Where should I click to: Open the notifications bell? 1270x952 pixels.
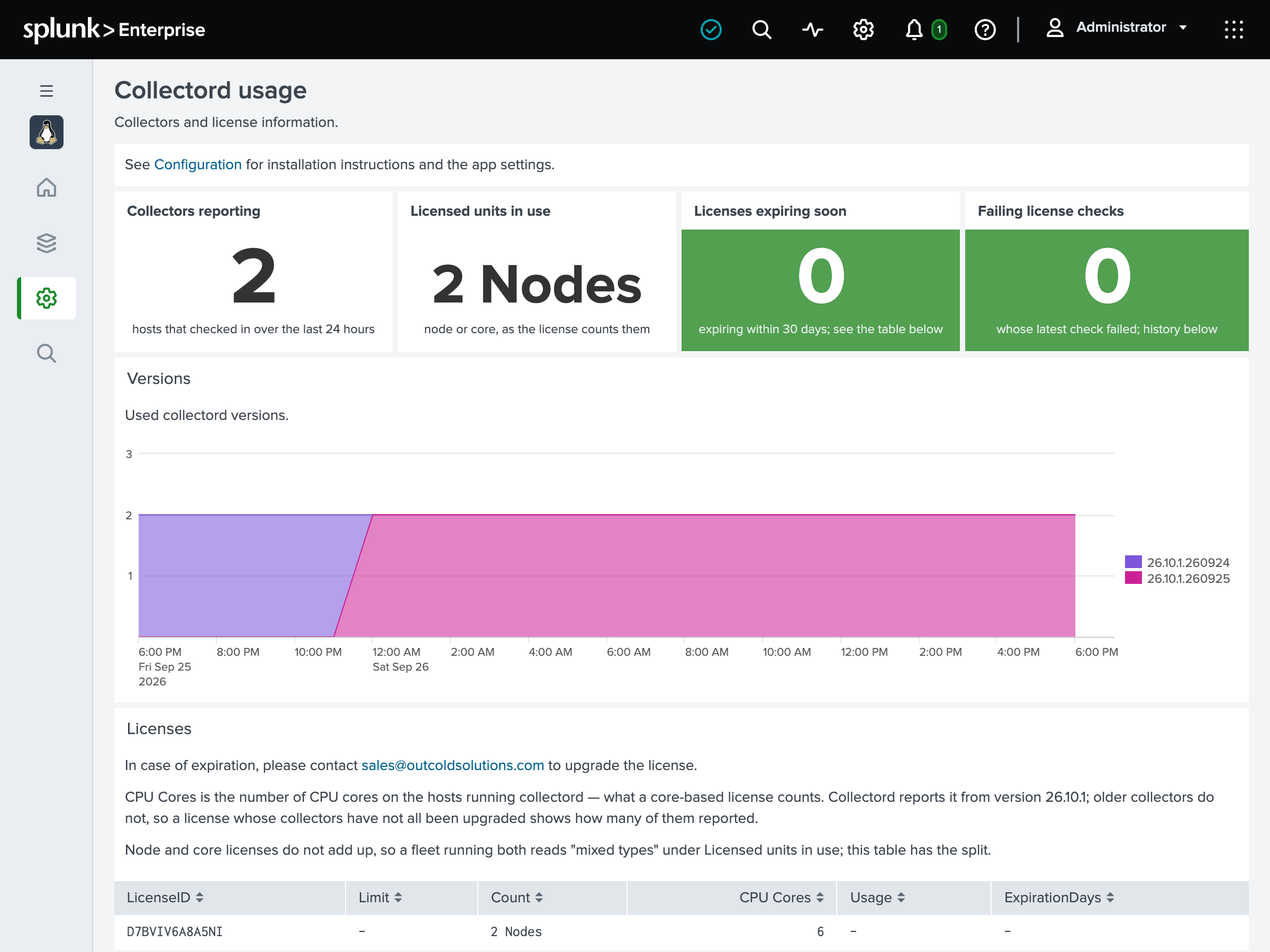pyautogui.click(x=913, y=29)
